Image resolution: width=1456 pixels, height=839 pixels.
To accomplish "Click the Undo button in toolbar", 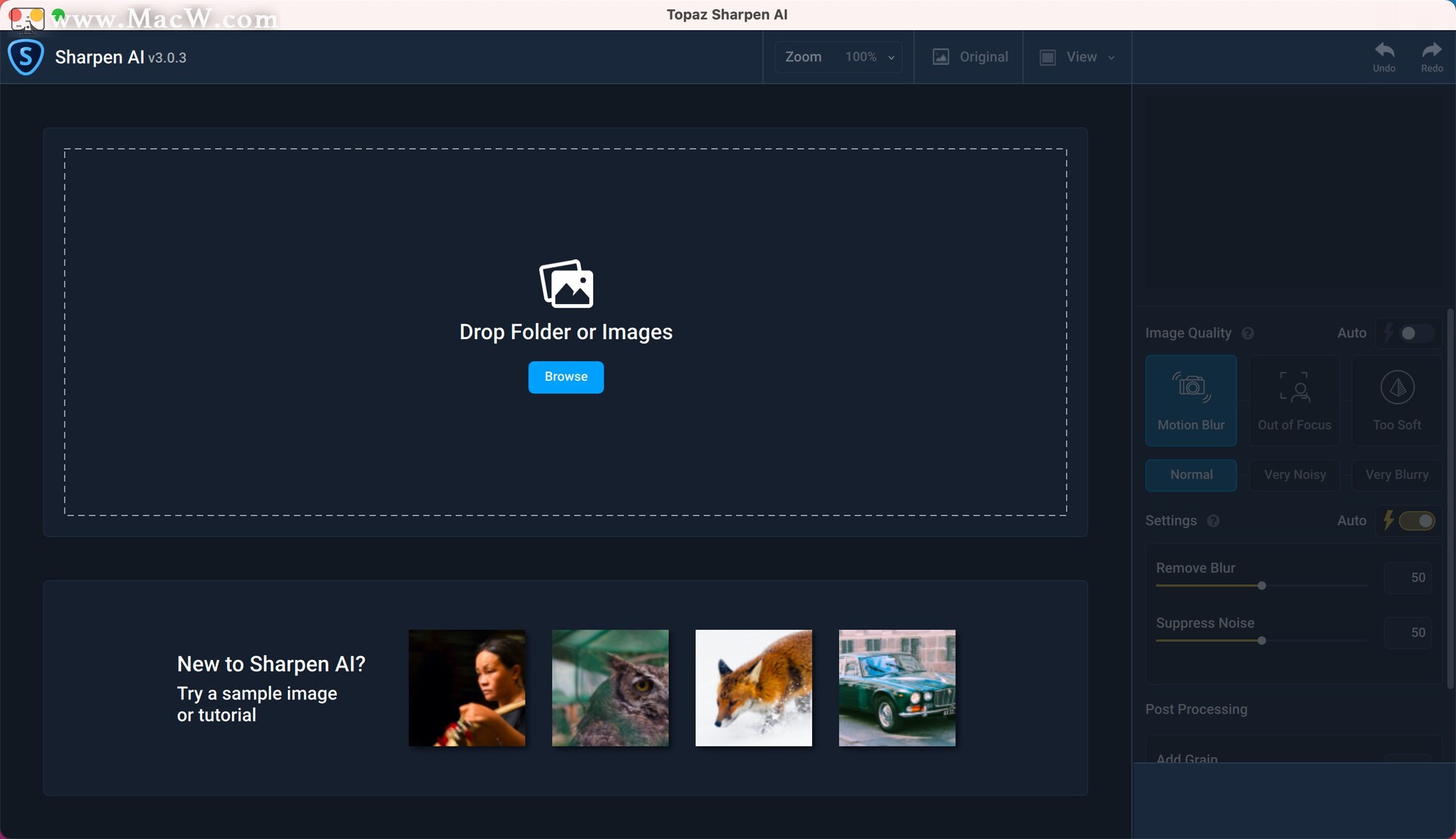I will pyautogui.click(x=1384, y=56).
